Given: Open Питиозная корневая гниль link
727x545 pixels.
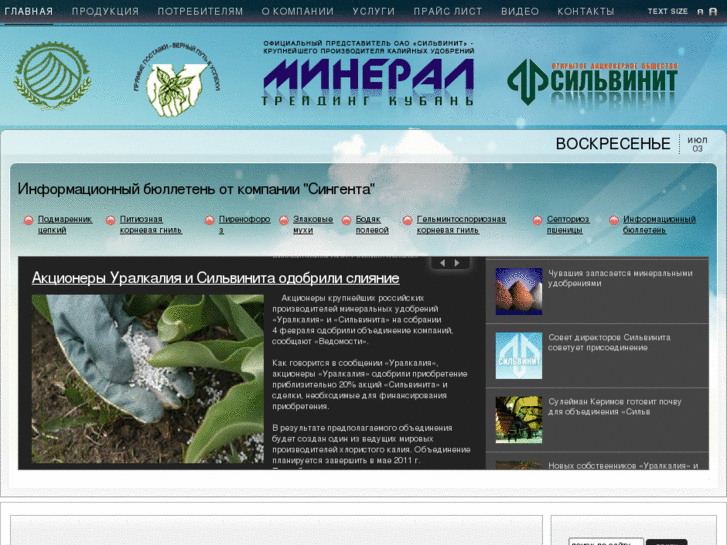Looking at the screenshot, I should pyautogui.click(x=151, y=224).
